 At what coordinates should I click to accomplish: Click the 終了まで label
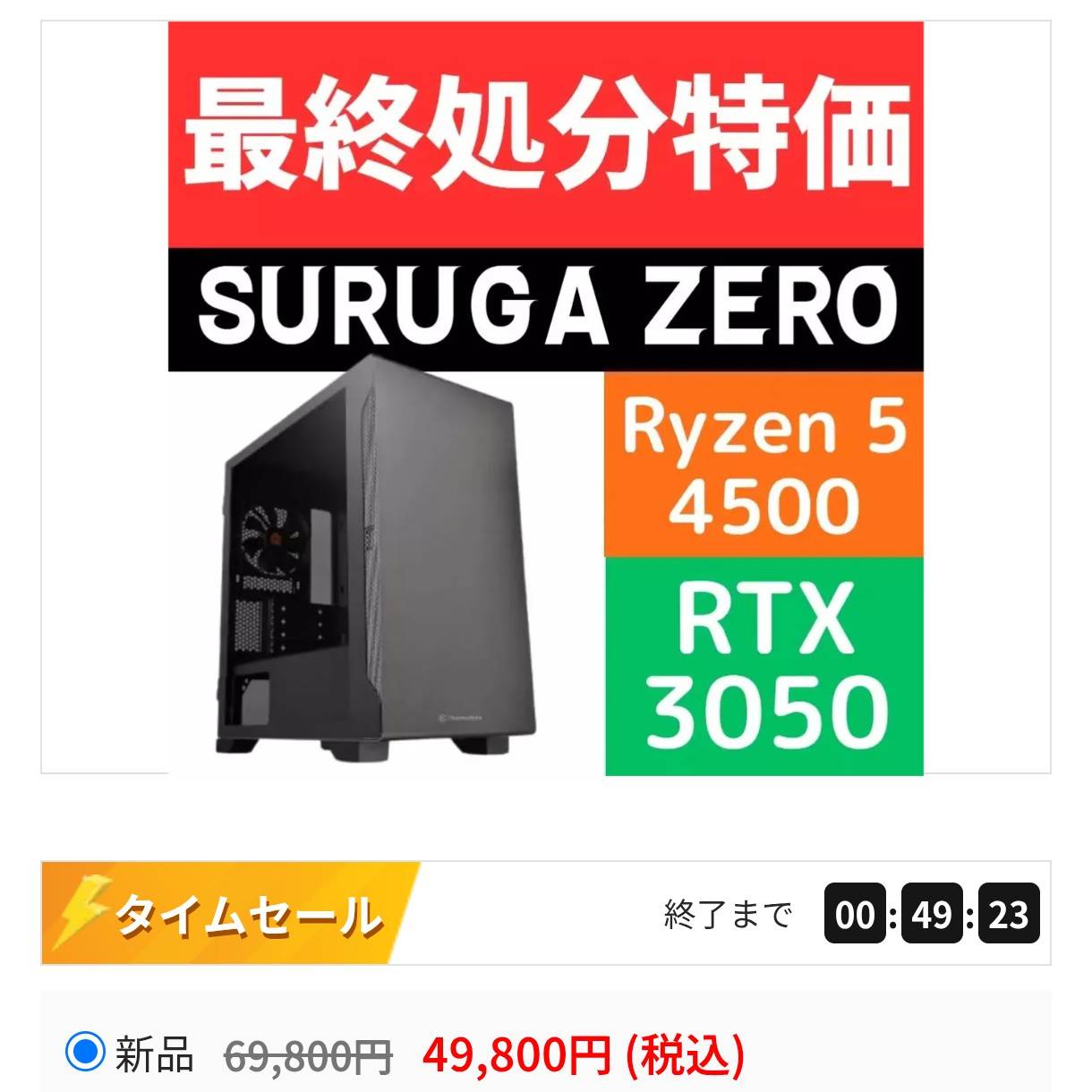729,915
